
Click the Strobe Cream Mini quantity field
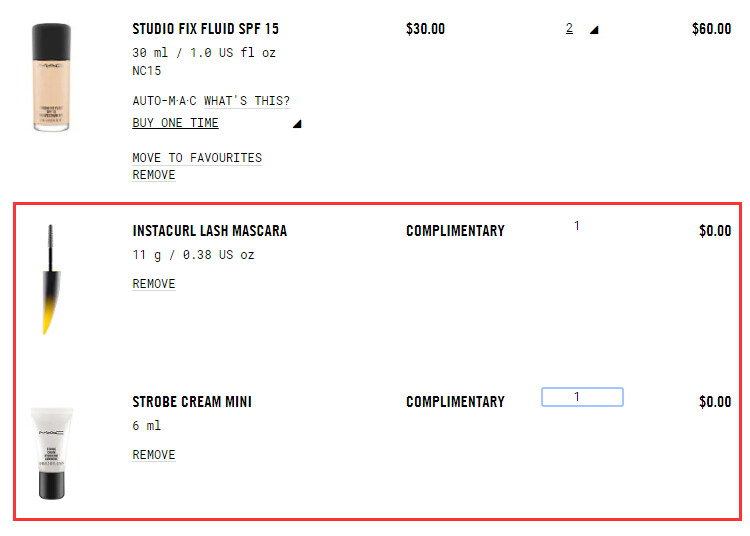(582, 397)
